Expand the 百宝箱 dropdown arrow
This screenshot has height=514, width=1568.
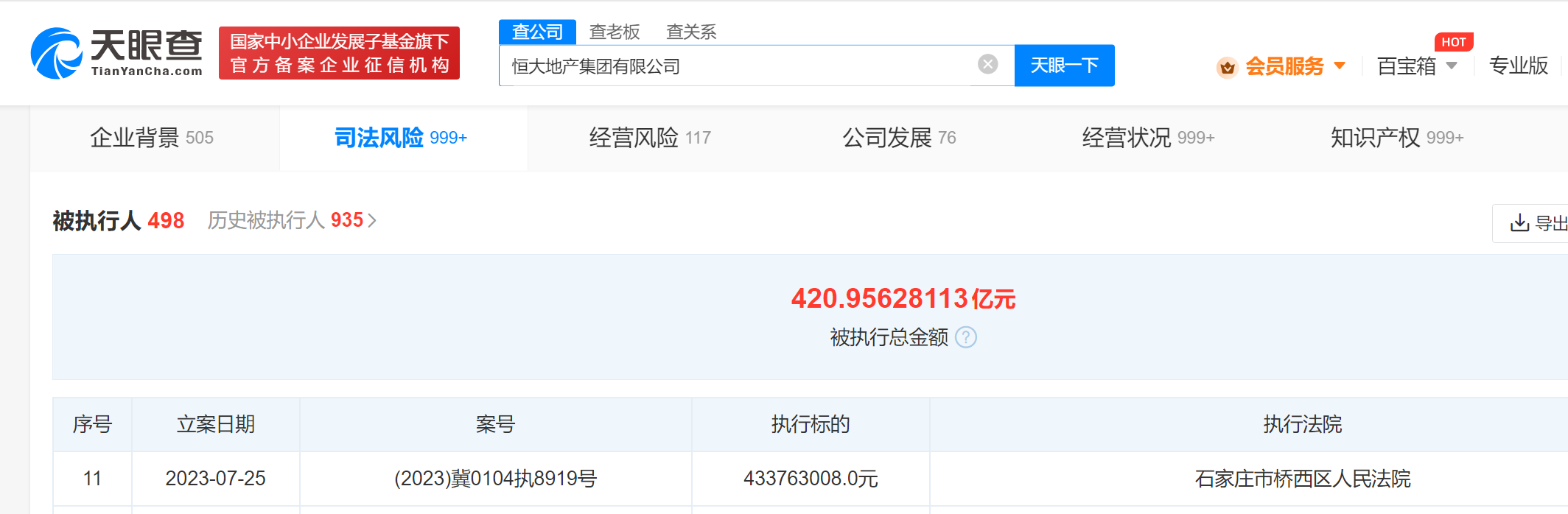coord(1452,66)
